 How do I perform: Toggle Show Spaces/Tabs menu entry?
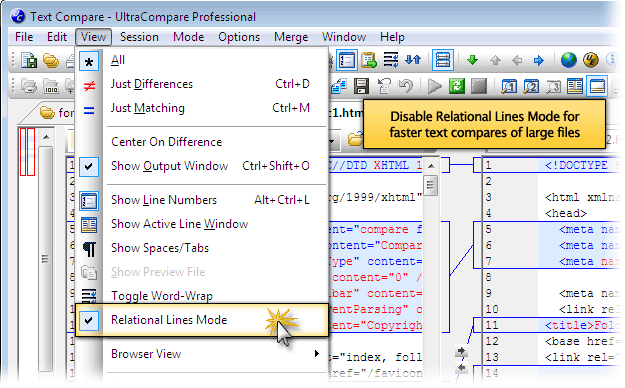[202, 248]
